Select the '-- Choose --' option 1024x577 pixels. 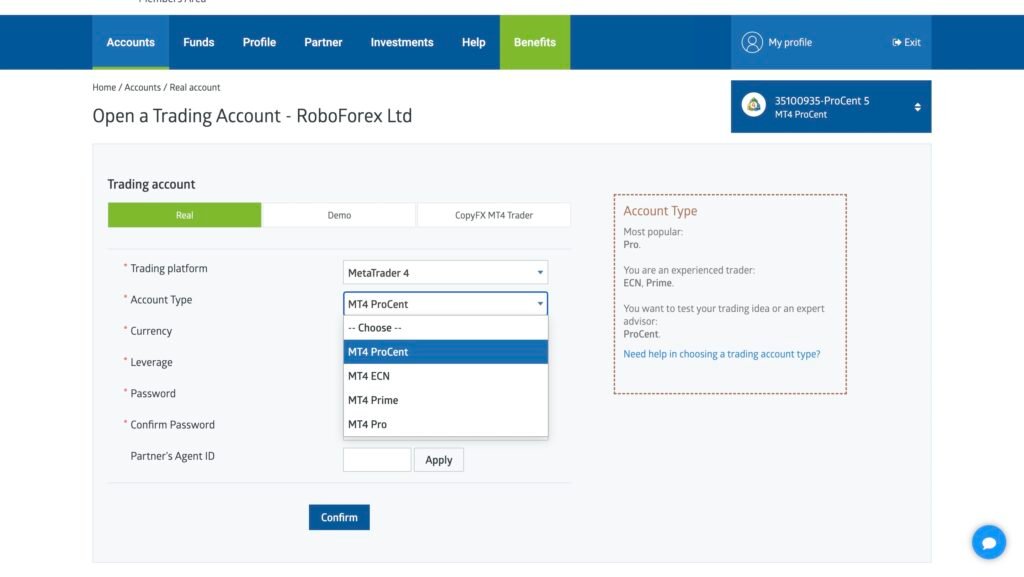445,328
